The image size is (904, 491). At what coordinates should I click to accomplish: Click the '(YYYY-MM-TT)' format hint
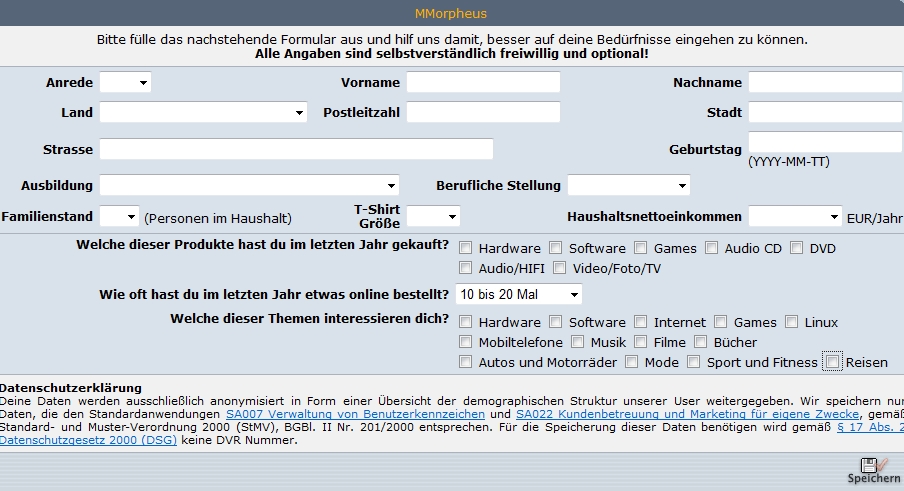[789, 162]
